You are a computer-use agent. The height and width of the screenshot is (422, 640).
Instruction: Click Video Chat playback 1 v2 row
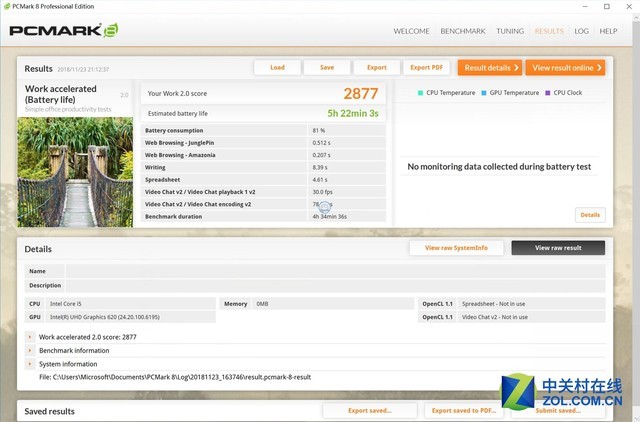(x=263, y=192)
